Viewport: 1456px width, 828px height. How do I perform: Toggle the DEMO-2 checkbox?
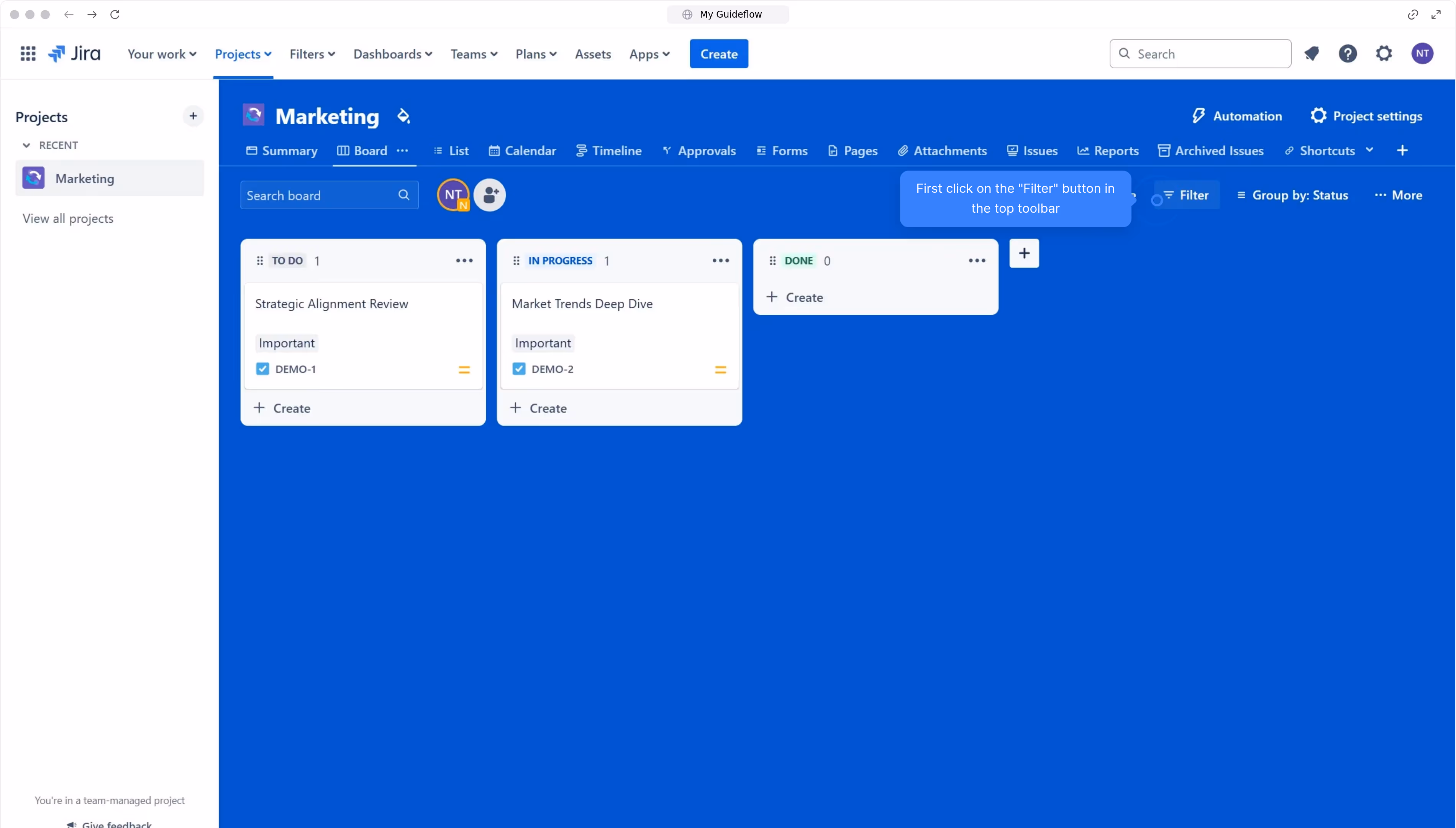518,368
